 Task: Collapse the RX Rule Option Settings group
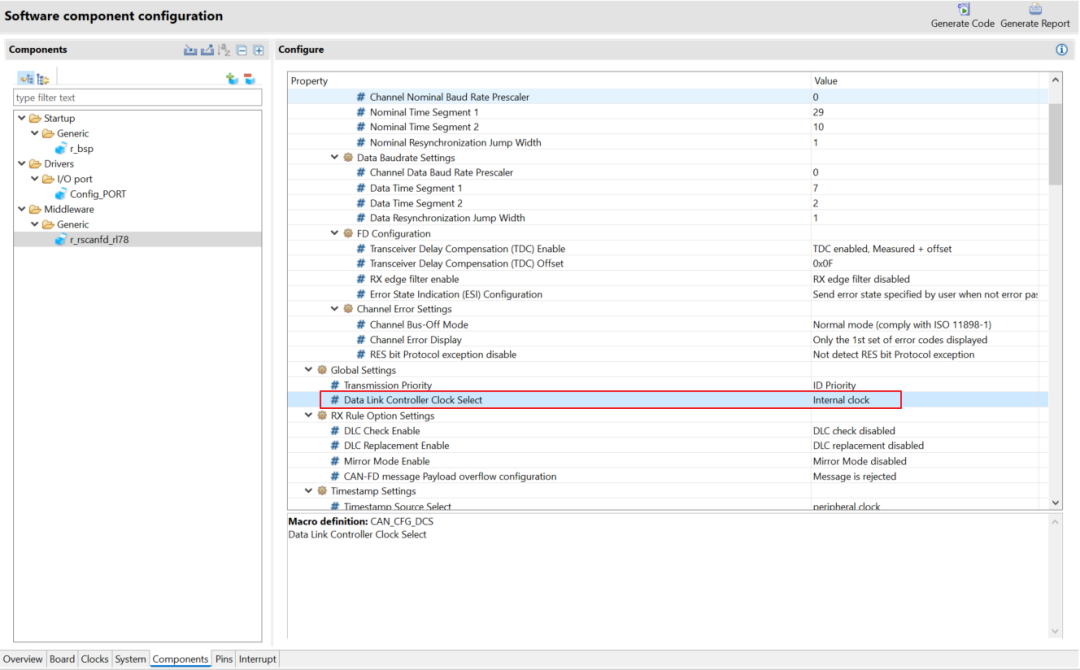[309, 415]
